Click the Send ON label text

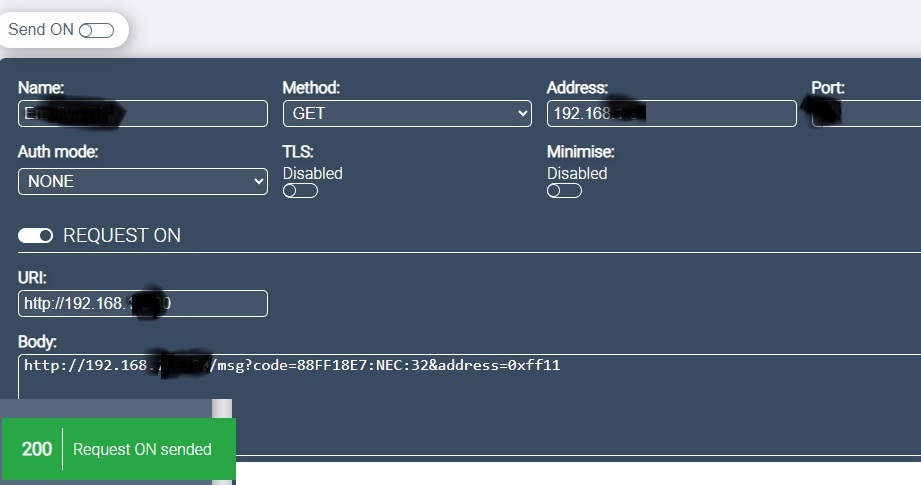click(41, 30)
